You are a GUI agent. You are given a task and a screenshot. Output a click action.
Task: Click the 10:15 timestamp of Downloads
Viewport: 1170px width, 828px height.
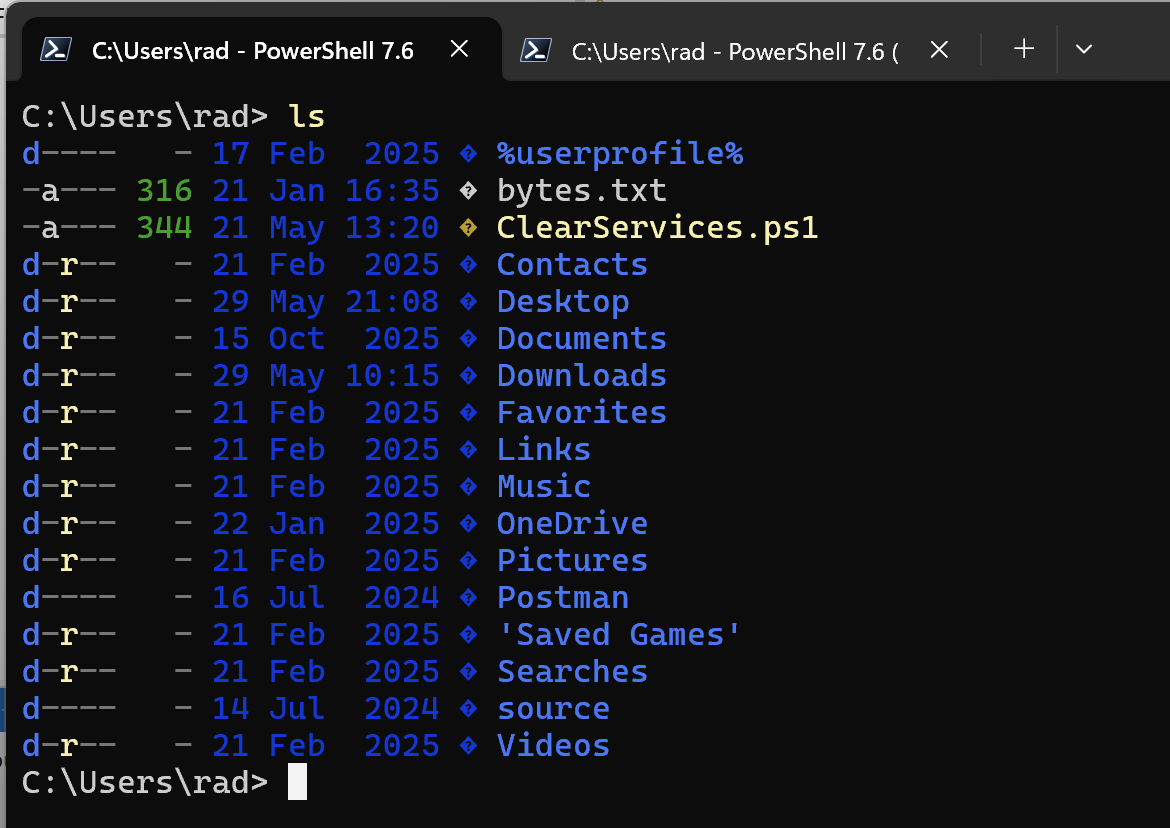pyautogui.click(x=392, y=376)
